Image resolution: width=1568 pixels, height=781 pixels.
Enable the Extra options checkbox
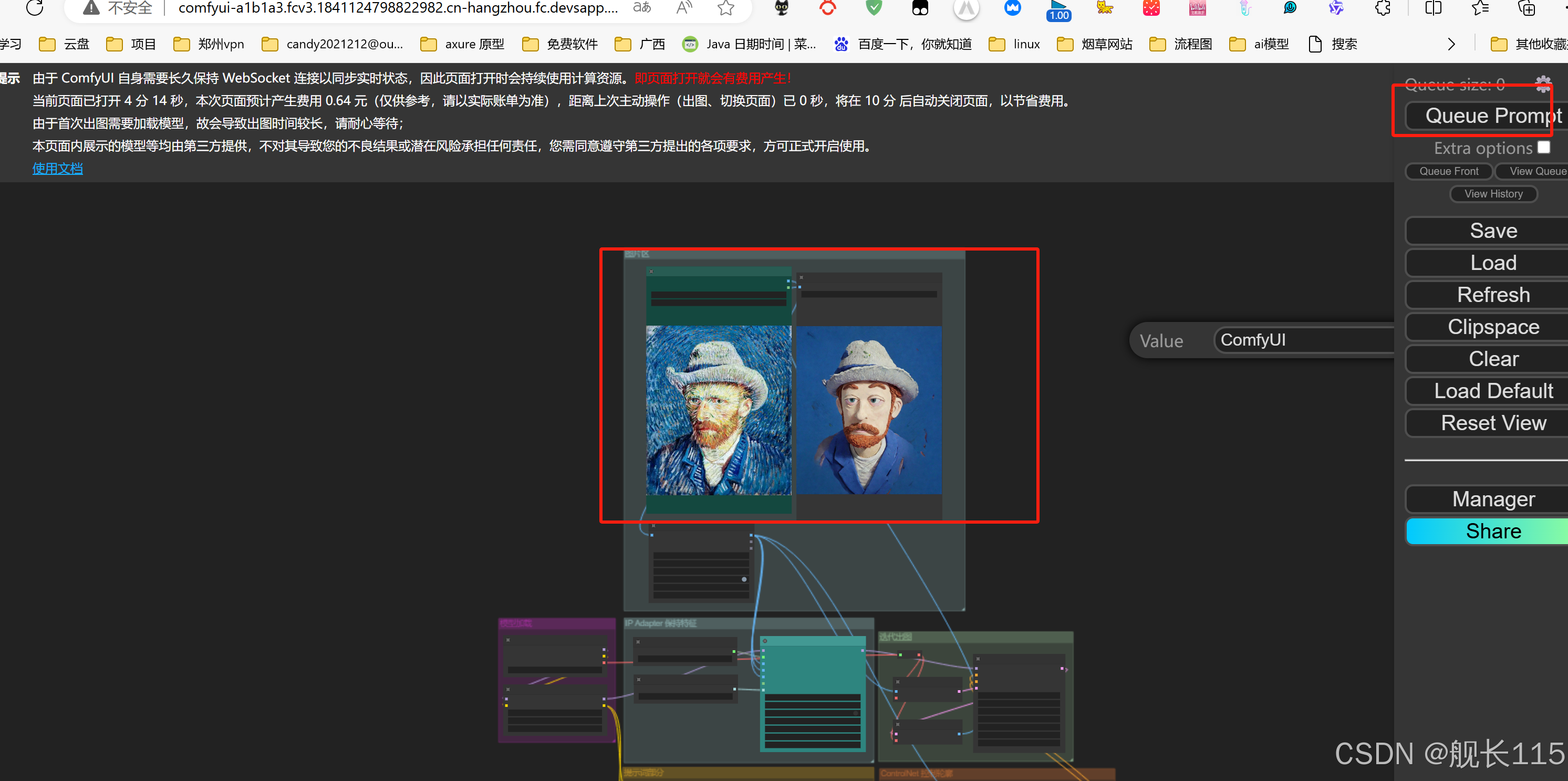click(1544, 147)
